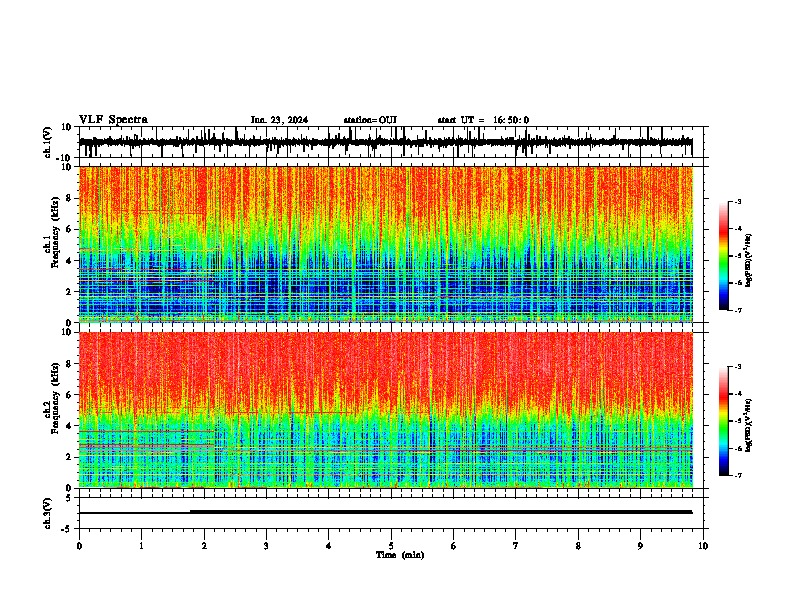Screen dimensions: 792x612
Task: Click the ch.3 black voltage trace
Action: pos(385,512)
